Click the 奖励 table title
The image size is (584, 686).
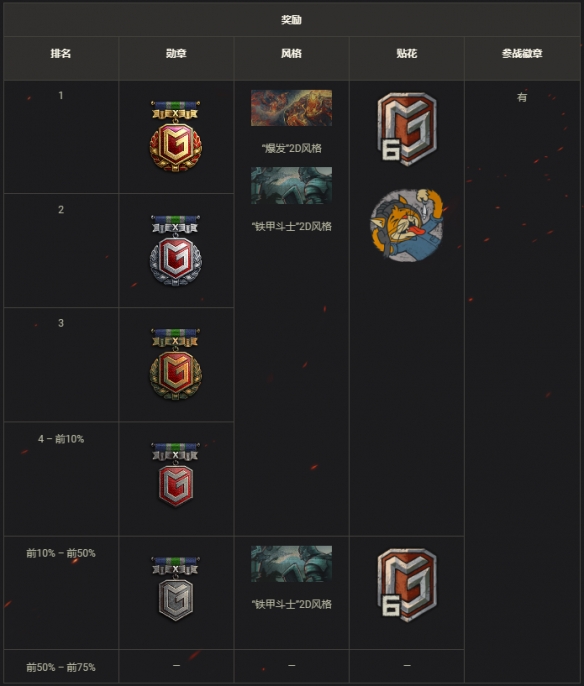pos(291,20)
